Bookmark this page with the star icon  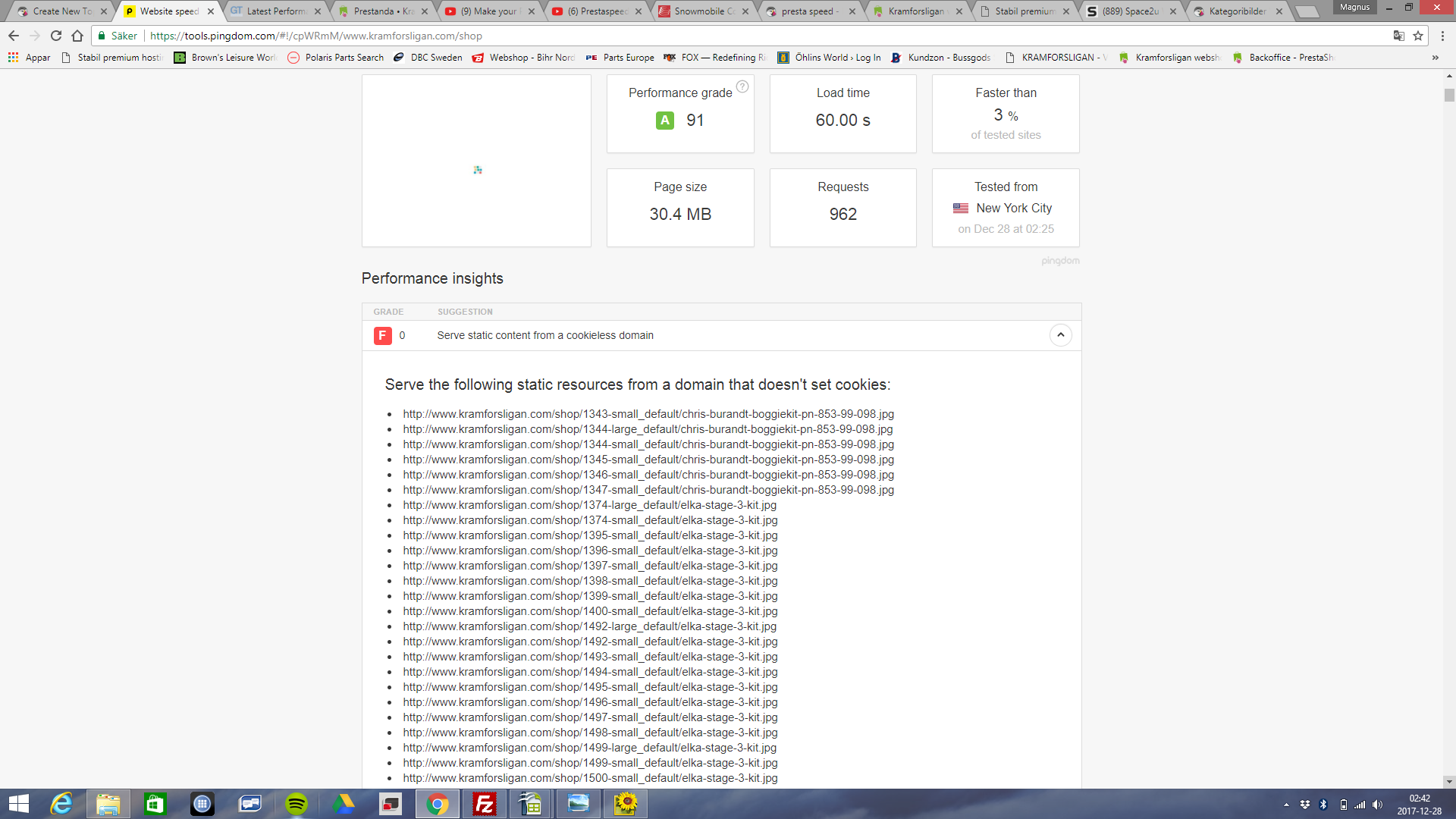point(1418,36)
